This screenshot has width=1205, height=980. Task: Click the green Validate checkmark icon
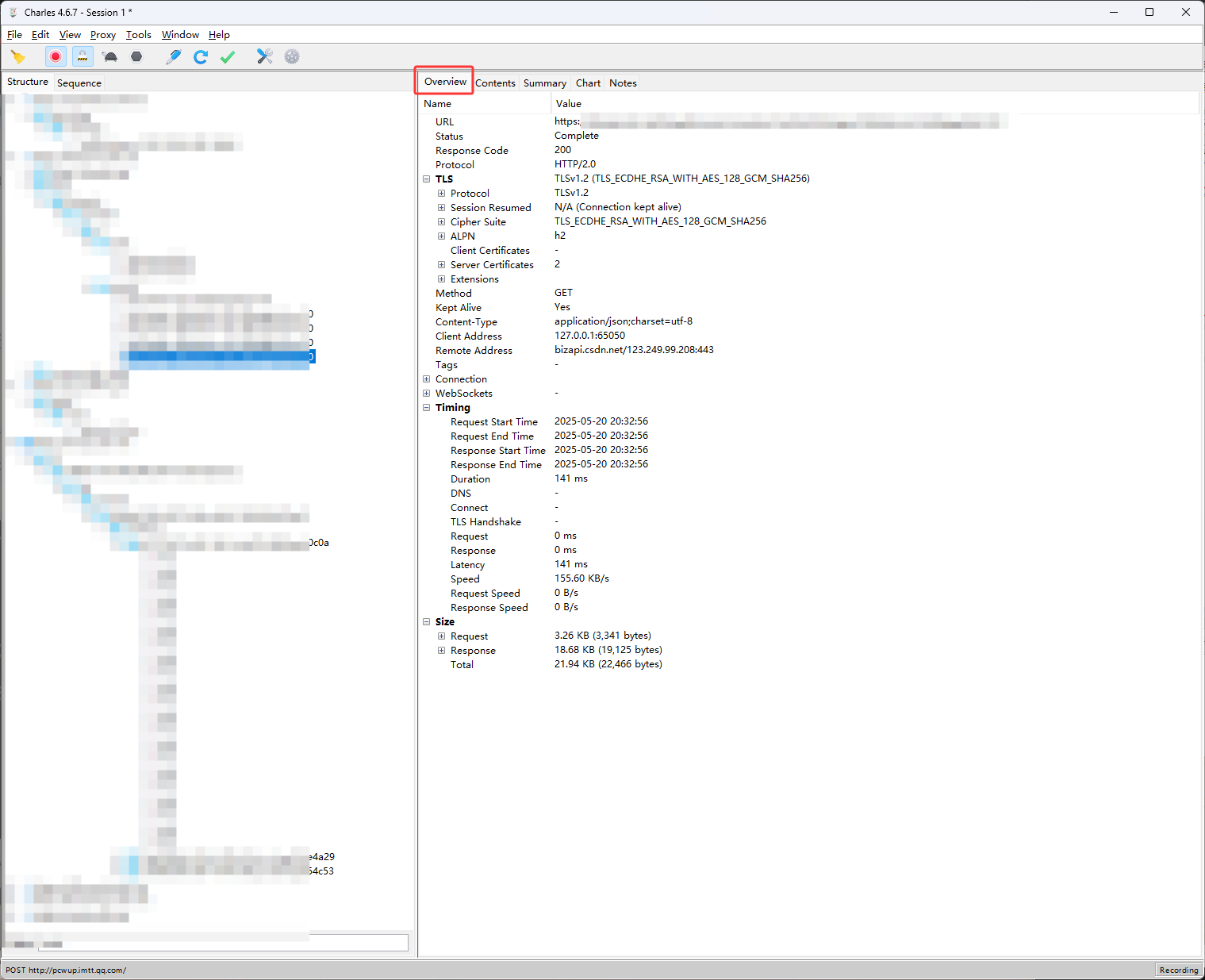228,56
